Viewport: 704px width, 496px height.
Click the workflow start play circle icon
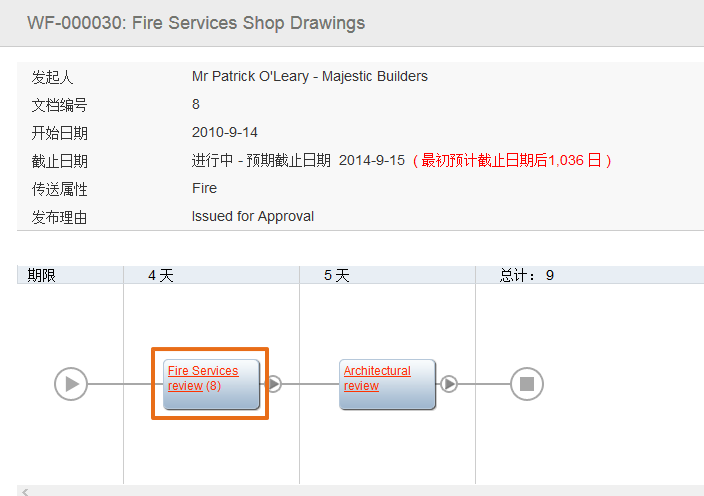pyautogui.click(x=70, y=384)
